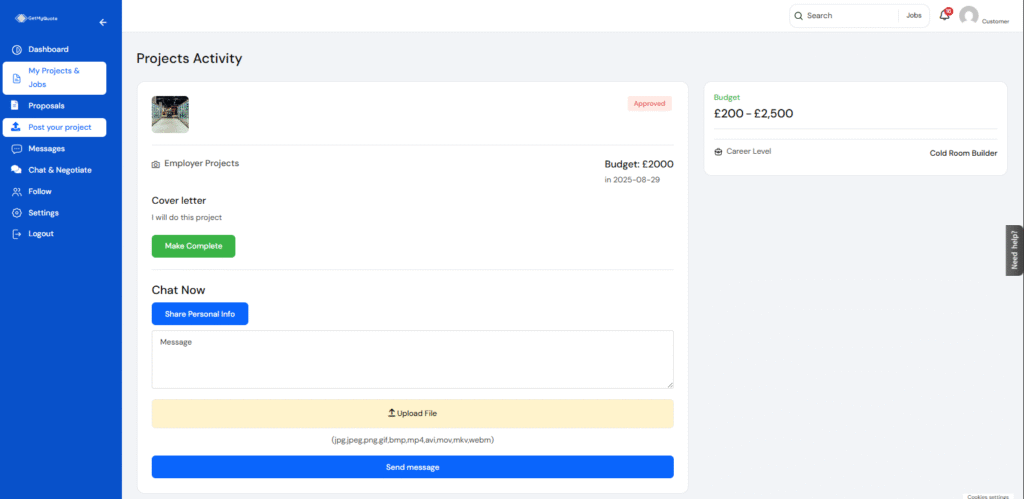Viewport: 1024px width, 499px height.
Task: Click the Follow people icon
Action: [16, 191]
